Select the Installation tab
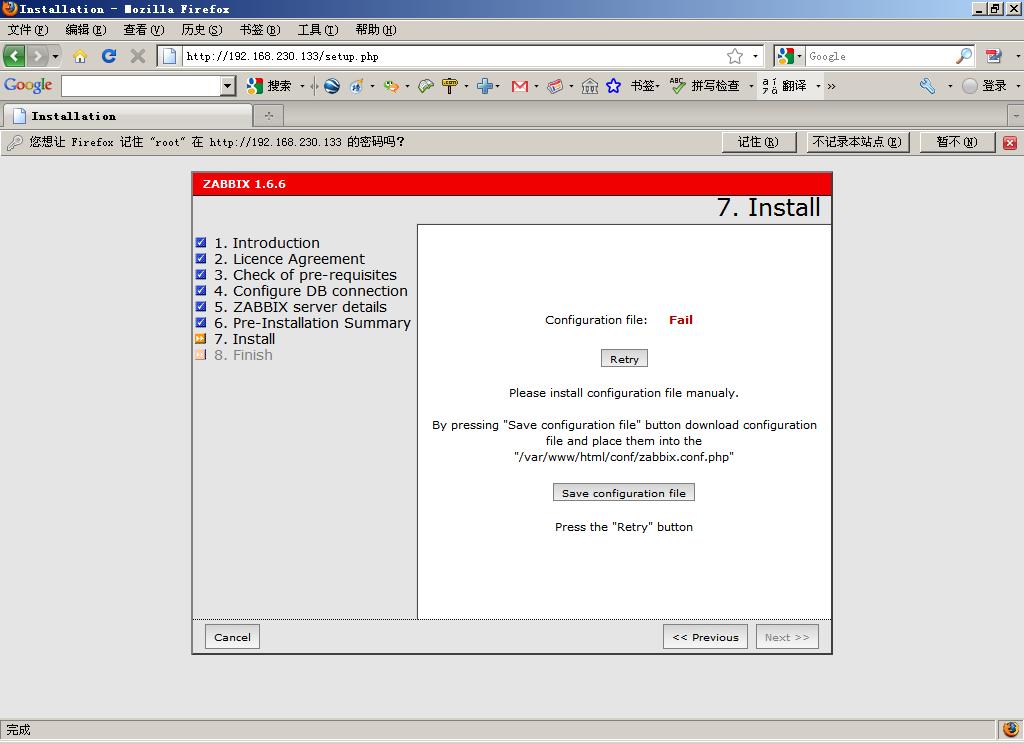1024x744 pixels. click(x=128, y=116)
